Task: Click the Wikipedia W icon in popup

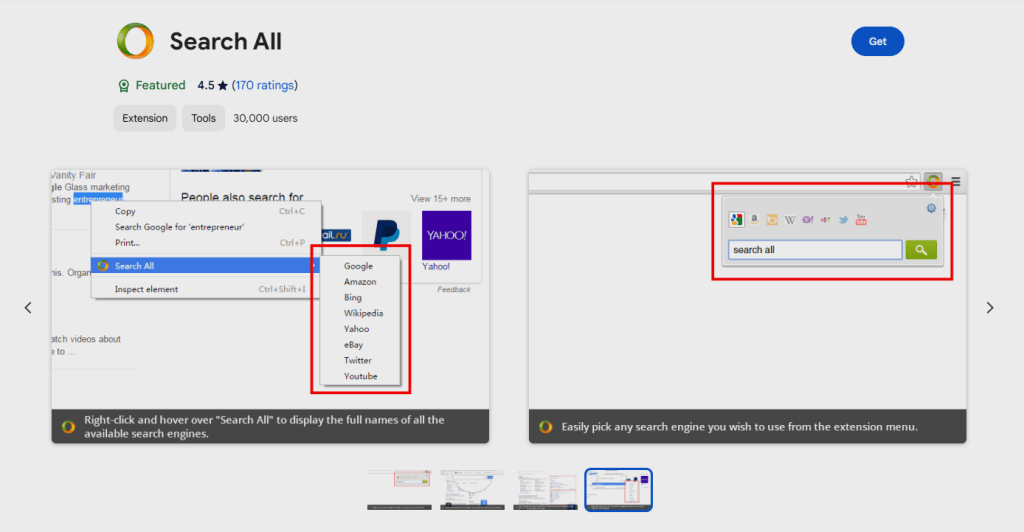Action: [x=790, y=220]
